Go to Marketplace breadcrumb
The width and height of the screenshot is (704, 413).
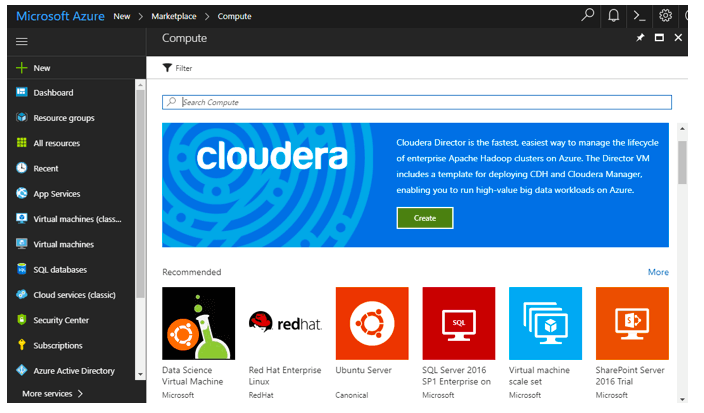174,16
